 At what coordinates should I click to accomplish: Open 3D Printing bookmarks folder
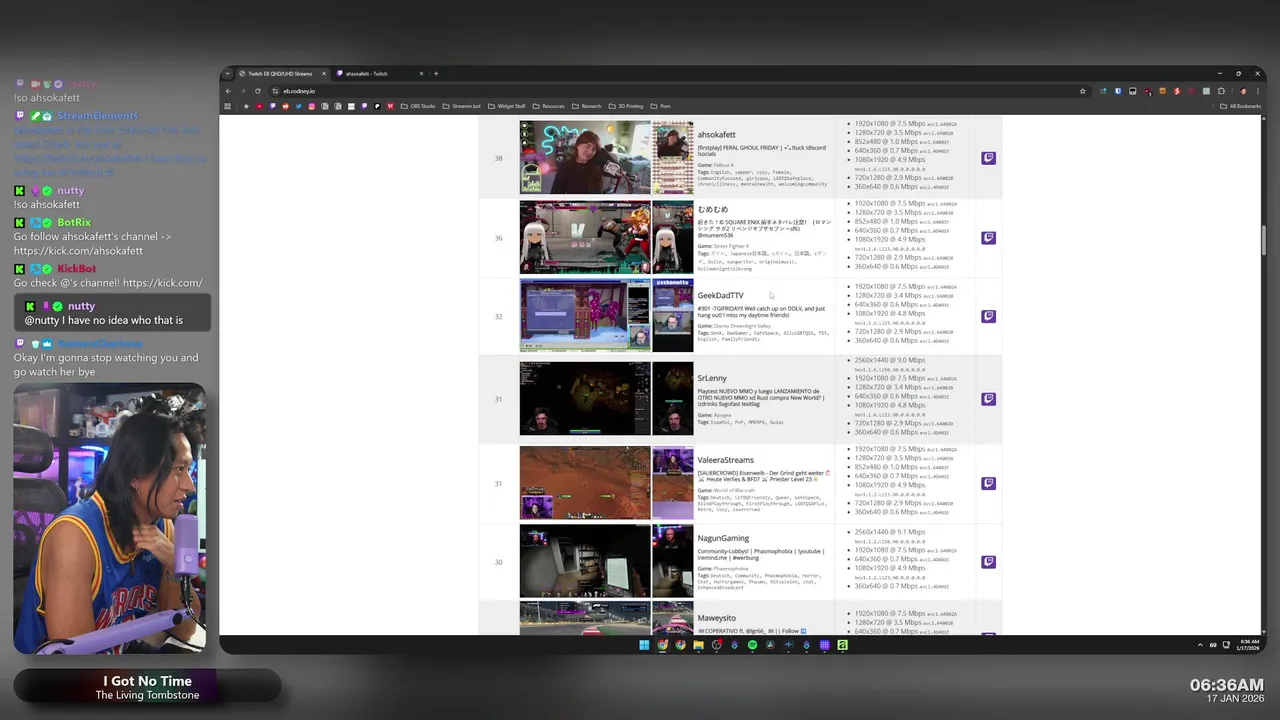[626, 106]
